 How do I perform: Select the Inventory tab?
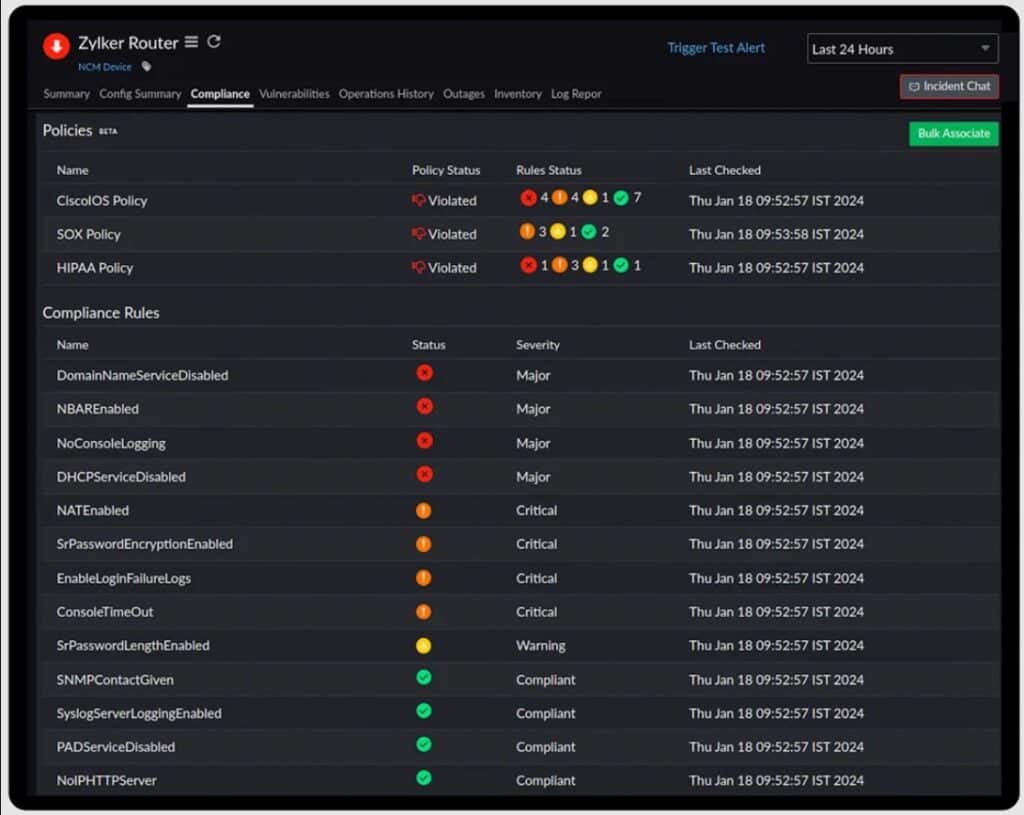[517, 93]
